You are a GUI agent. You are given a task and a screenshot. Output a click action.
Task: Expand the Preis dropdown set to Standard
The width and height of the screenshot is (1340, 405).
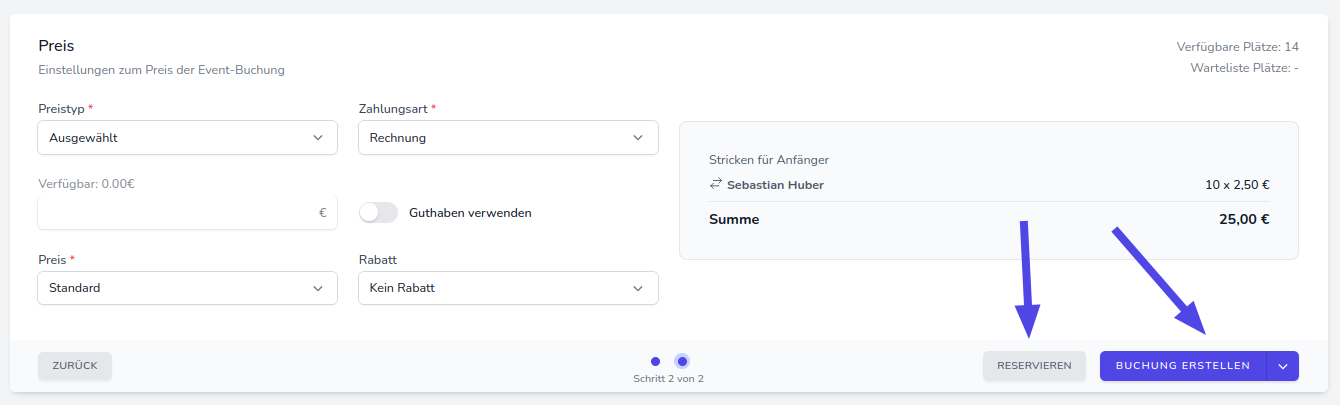(x=187, y=288)
